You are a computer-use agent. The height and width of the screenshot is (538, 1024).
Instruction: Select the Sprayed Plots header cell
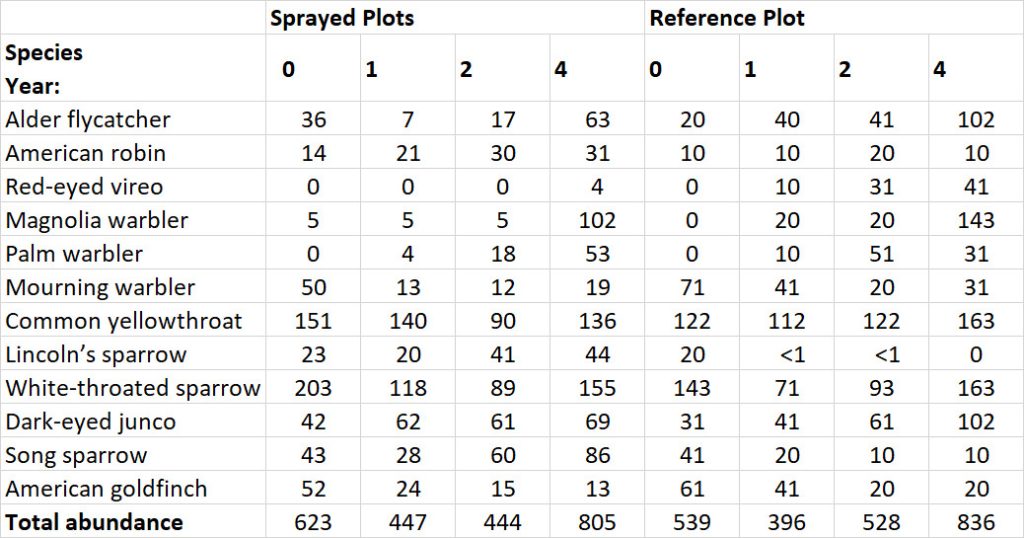pyautogui.click(x=455, y=18)
